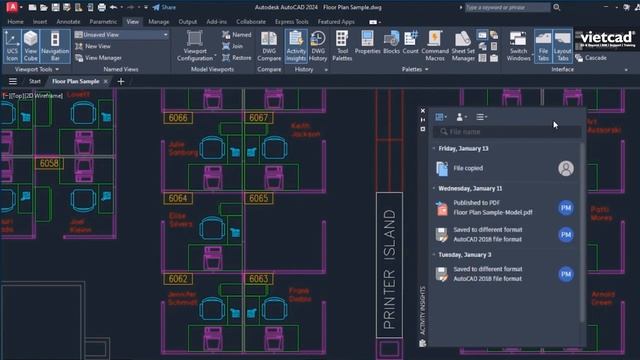Click the Share button

pos(164,7)
